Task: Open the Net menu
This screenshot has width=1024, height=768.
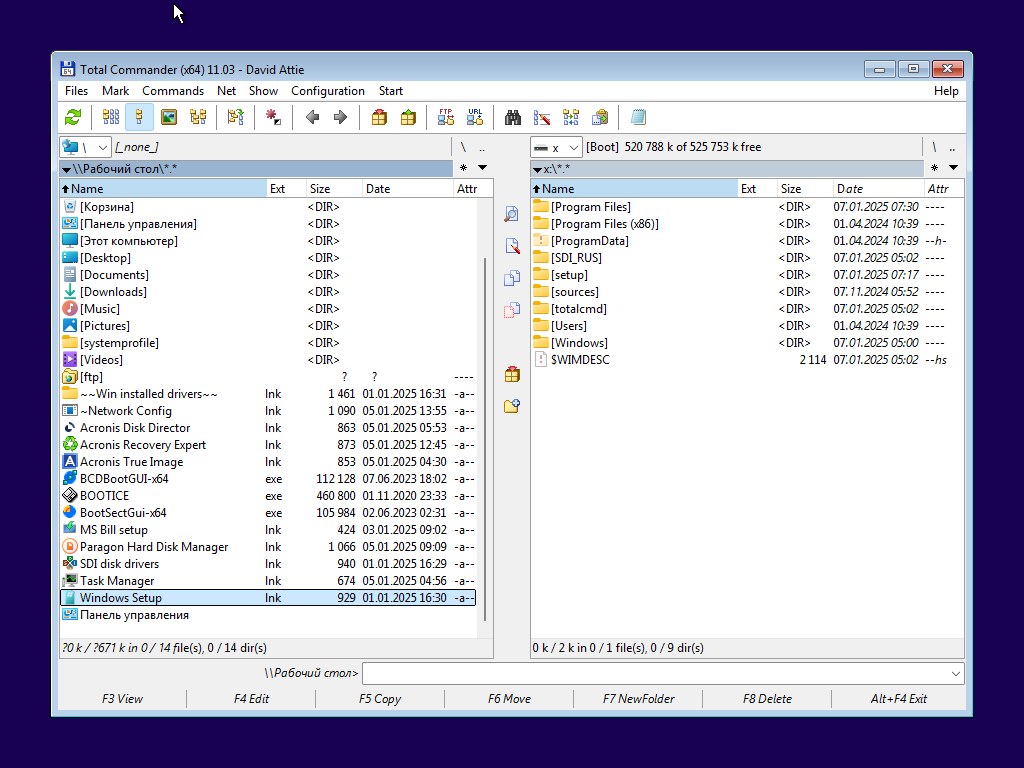Action: 227,91
